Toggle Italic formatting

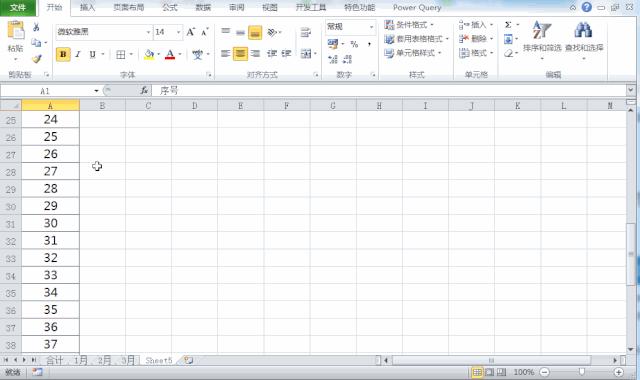[x=78, y=54]
